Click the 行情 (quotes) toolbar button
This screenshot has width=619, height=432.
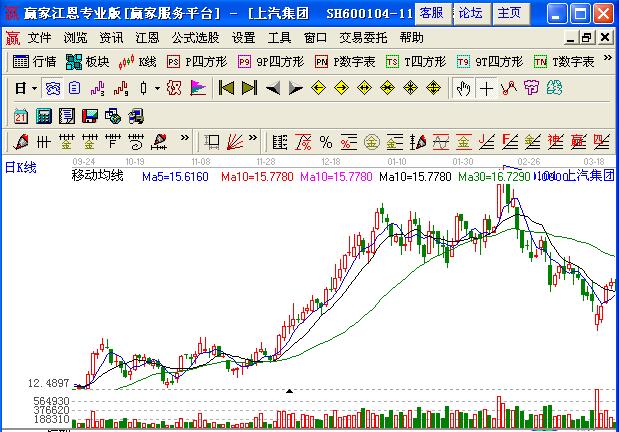(x=34, y=62)
